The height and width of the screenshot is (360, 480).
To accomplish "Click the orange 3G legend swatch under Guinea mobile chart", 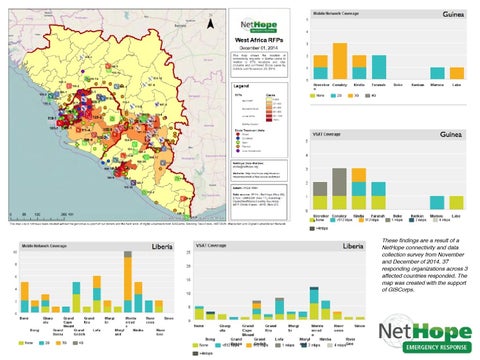I will [x=350, y=96].
